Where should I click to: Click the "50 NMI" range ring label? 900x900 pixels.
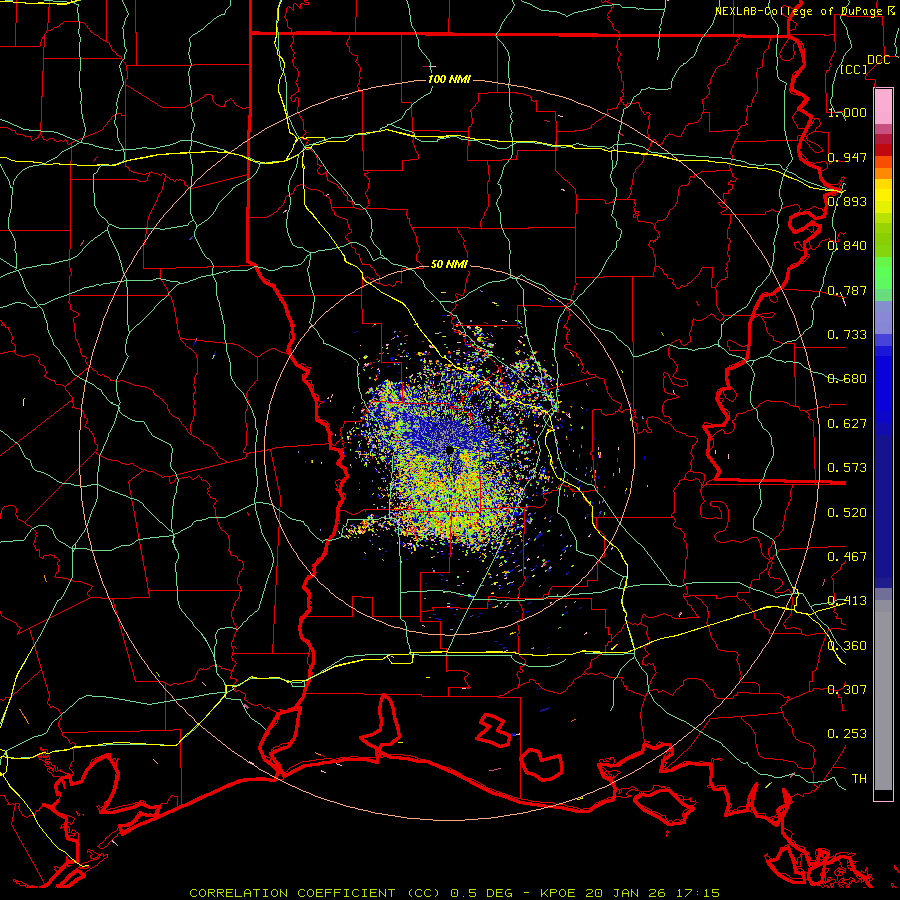(449, 264)
